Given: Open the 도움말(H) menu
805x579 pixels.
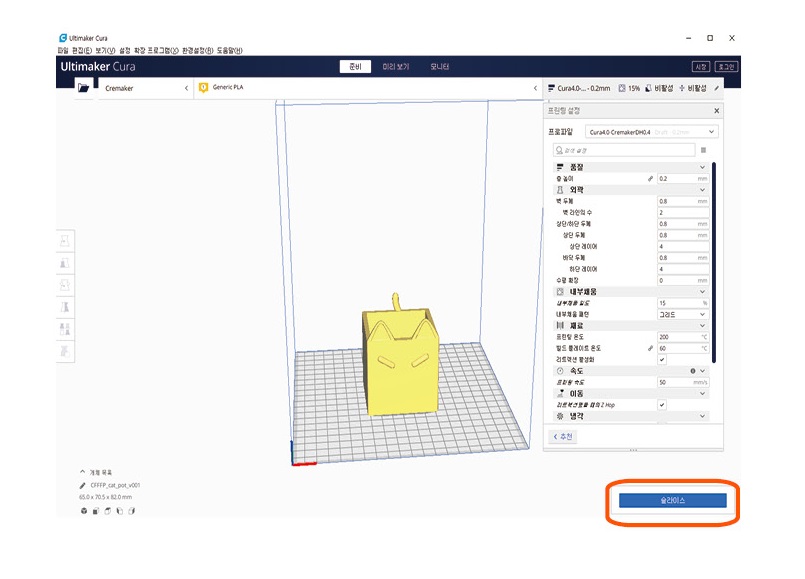Looking at the screenshot, I should pos(229,50).
